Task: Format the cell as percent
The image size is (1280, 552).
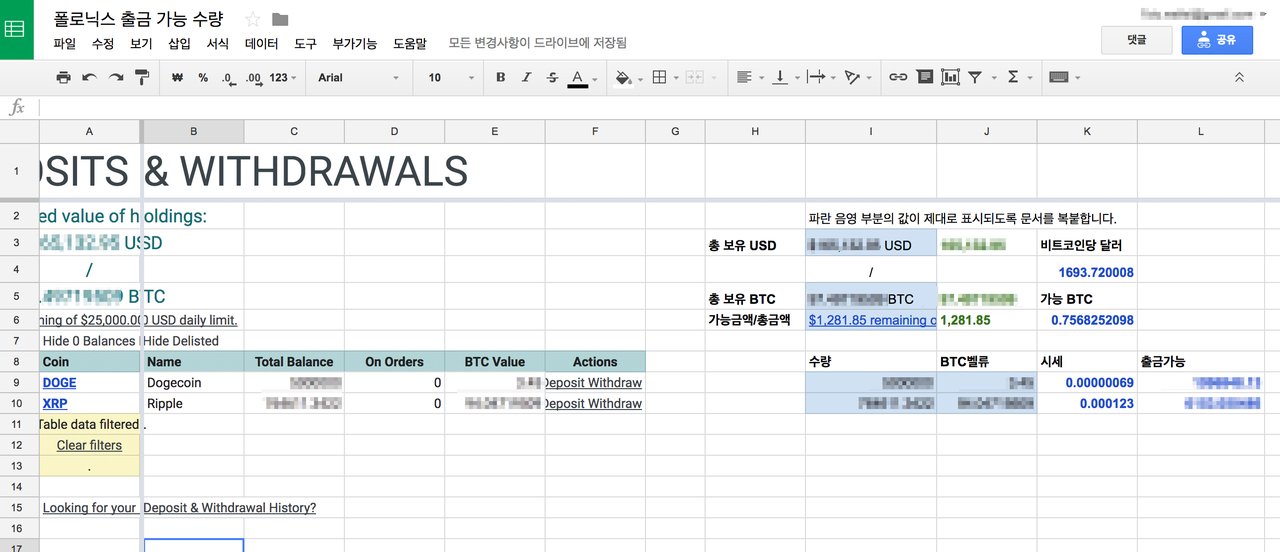Action: point(203,77)
